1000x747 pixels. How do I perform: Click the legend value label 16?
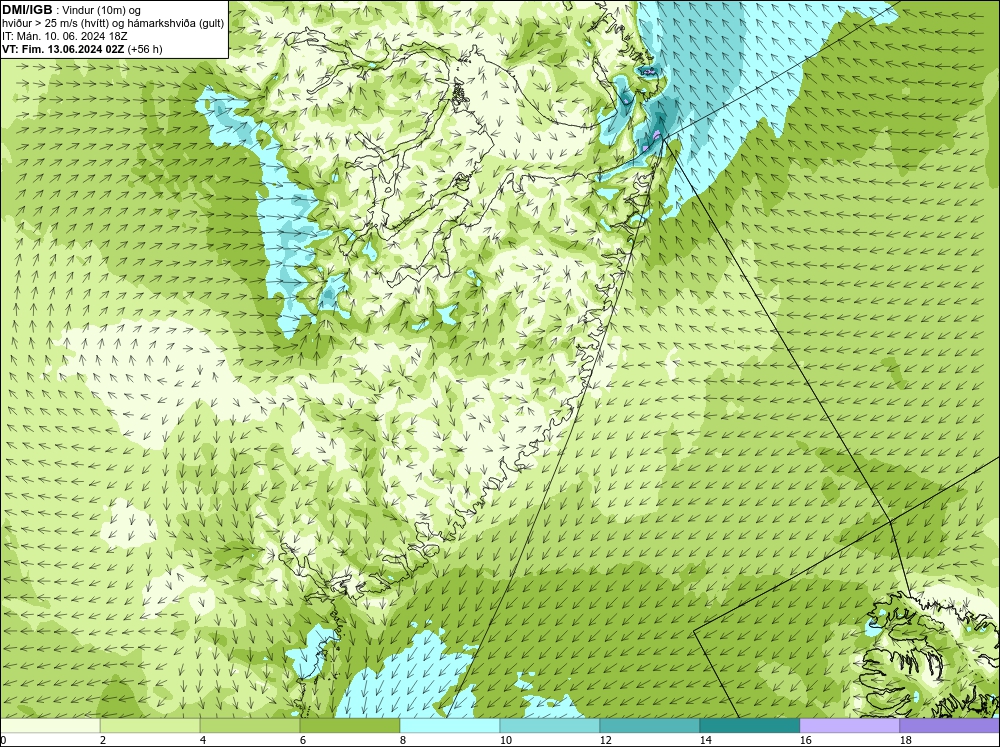coord(805,740)
